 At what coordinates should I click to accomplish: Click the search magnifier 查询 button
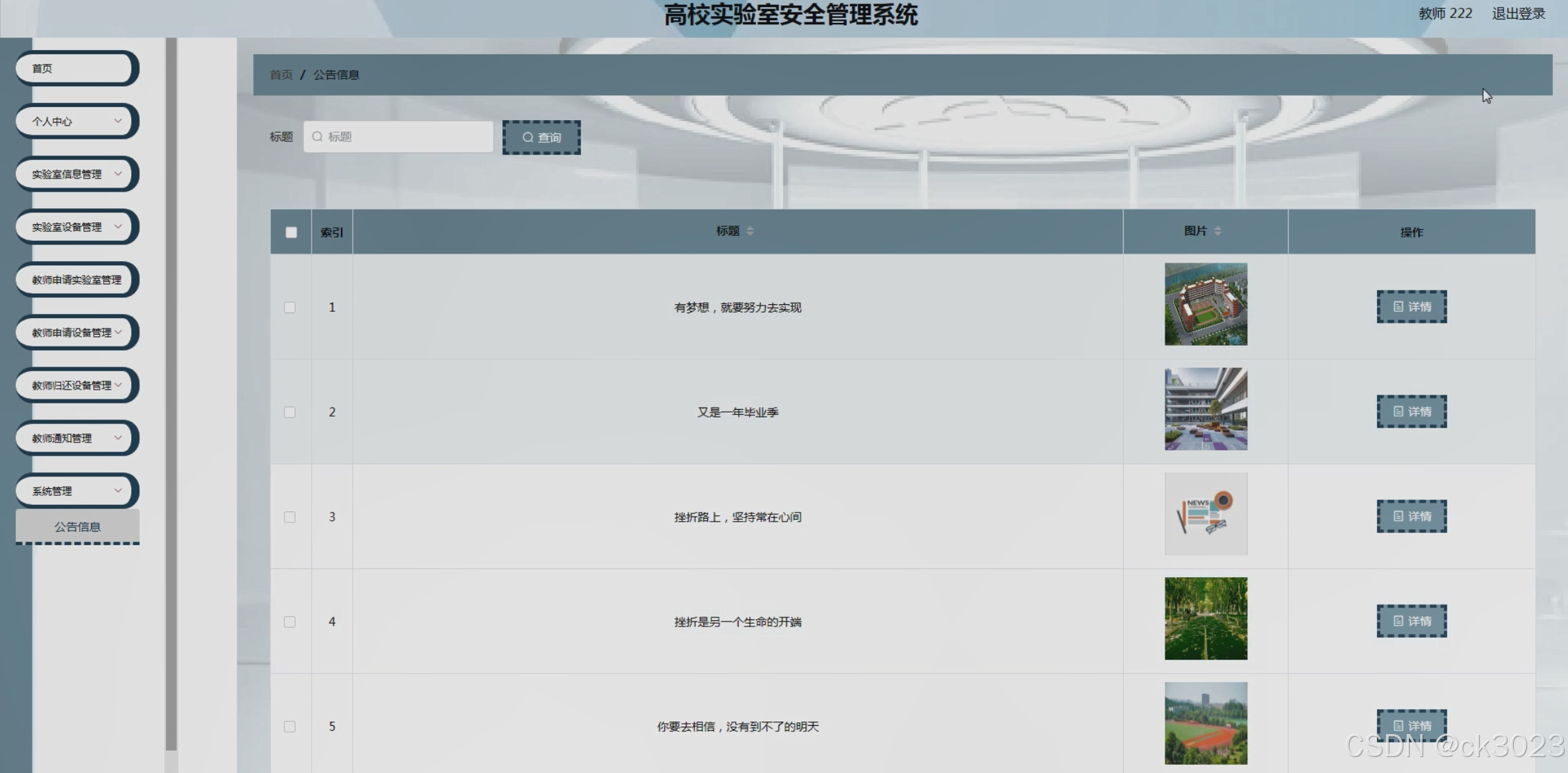coord(541,138)
